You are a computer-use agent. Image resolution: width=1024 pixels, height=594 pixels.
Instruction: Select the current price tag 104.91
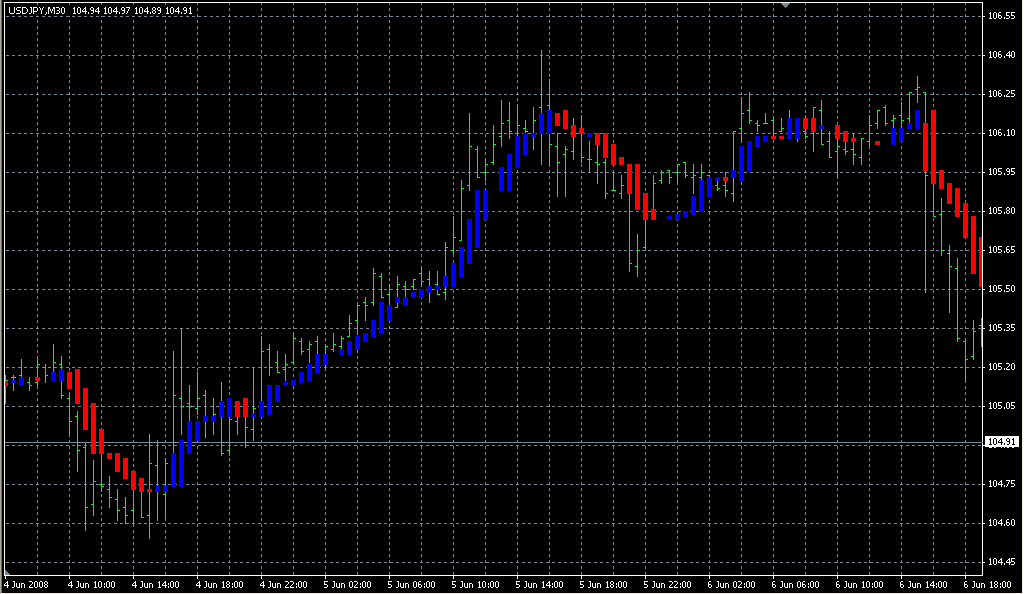pos(1001,442)
